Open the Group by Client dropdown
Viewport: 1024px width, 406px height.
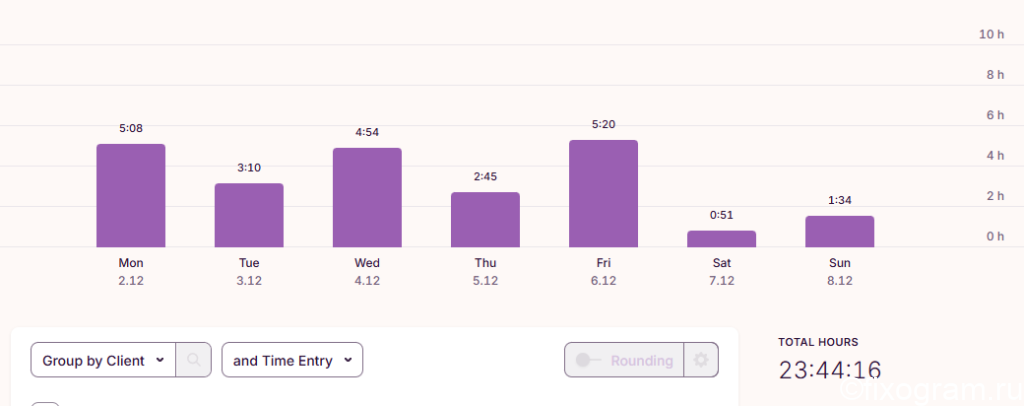coord(103,360)
